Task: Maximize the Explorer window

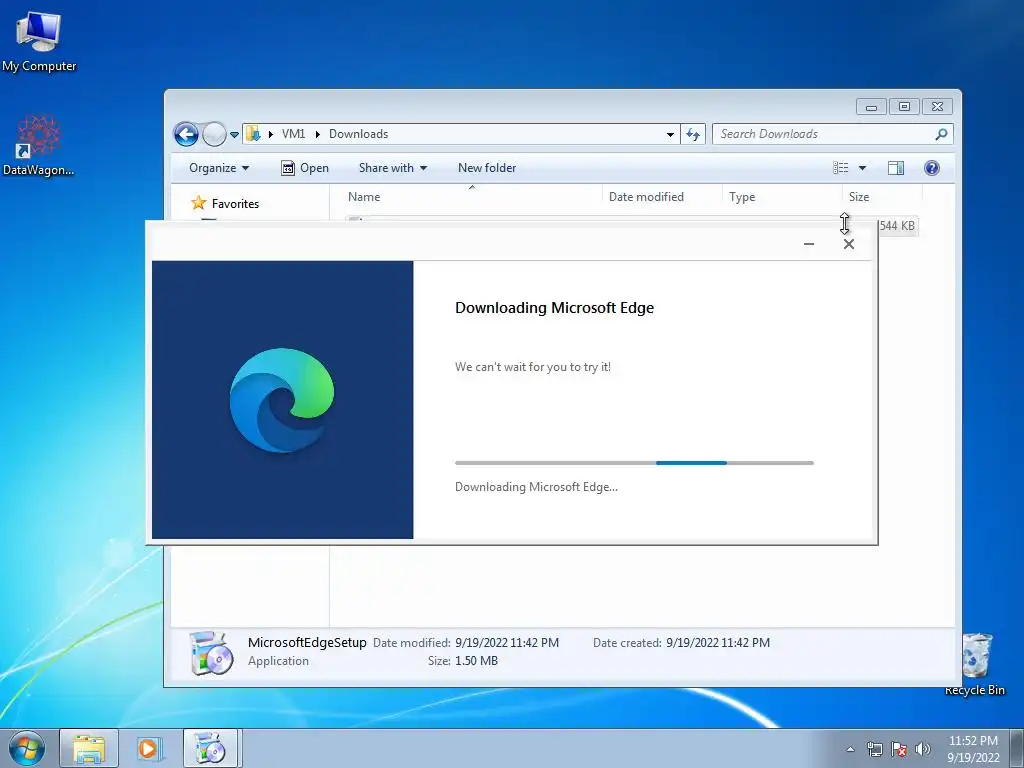Action: [904, 106]
